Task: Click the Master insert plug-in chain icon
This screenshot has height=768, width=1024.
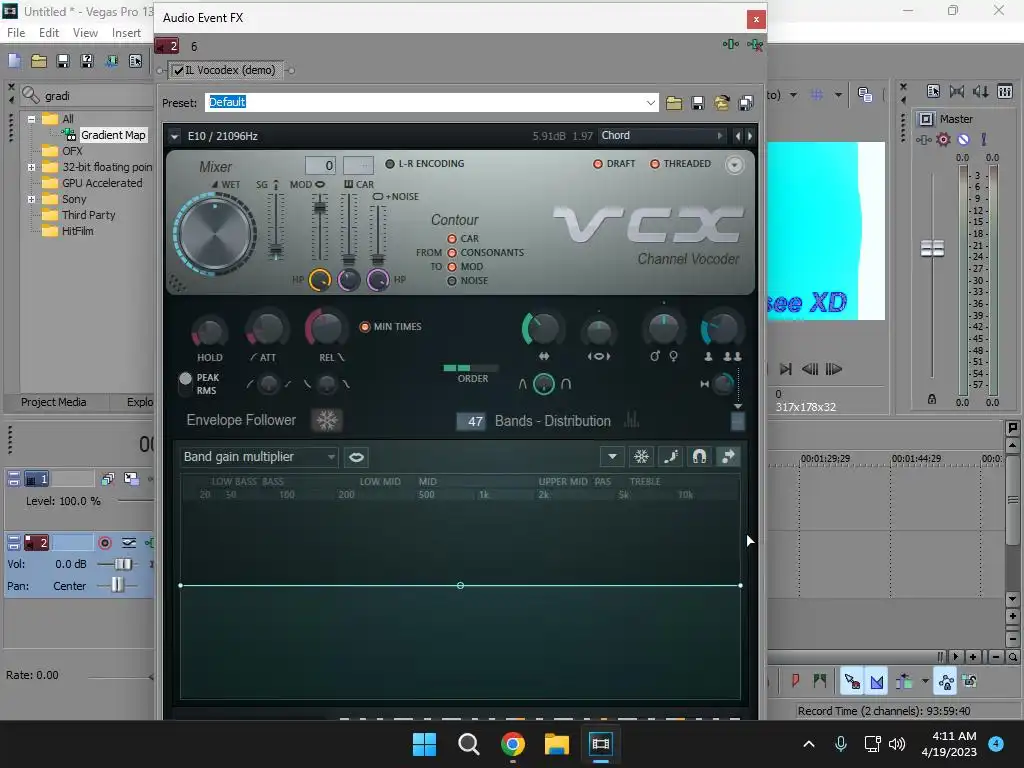Action: click(923, 139)
